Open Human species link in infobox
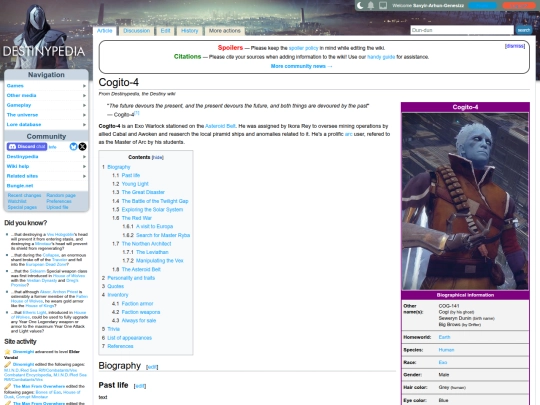540x405 pixels. tap(446, 350)
